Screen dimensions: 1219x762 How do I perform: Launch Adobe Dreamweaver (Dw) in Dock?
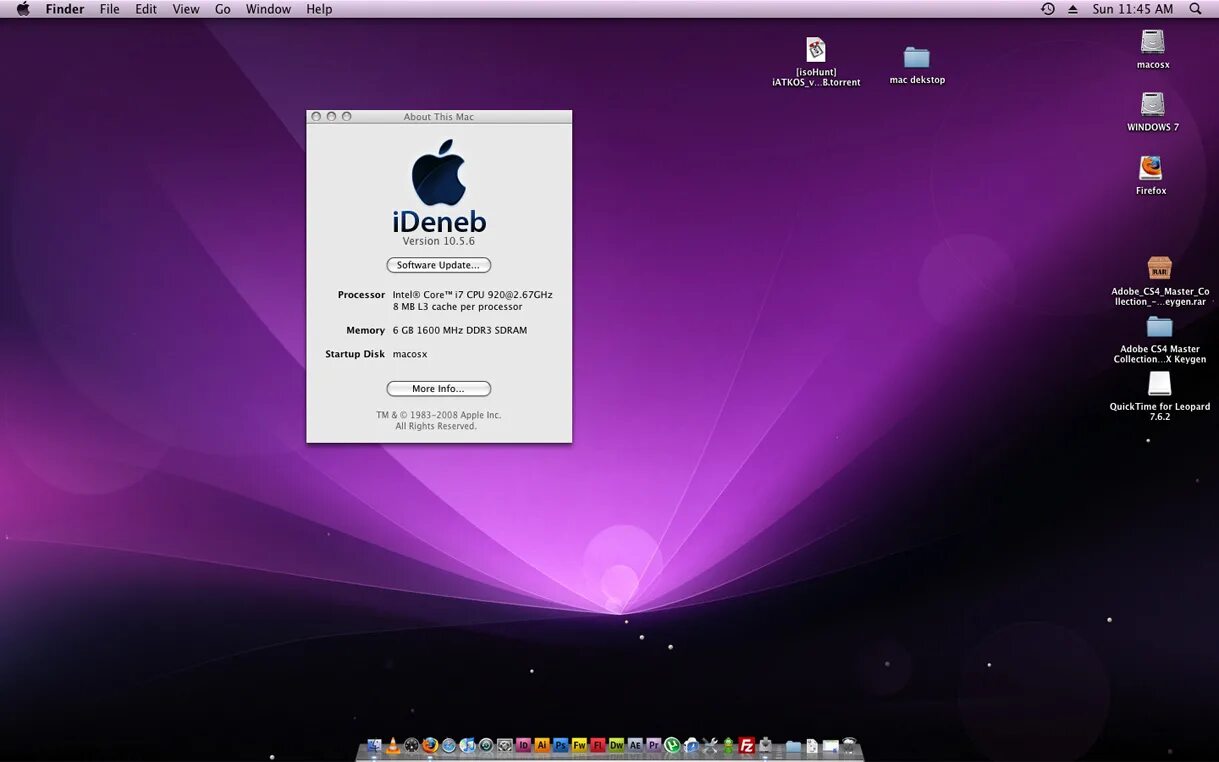tap(616, 746)
